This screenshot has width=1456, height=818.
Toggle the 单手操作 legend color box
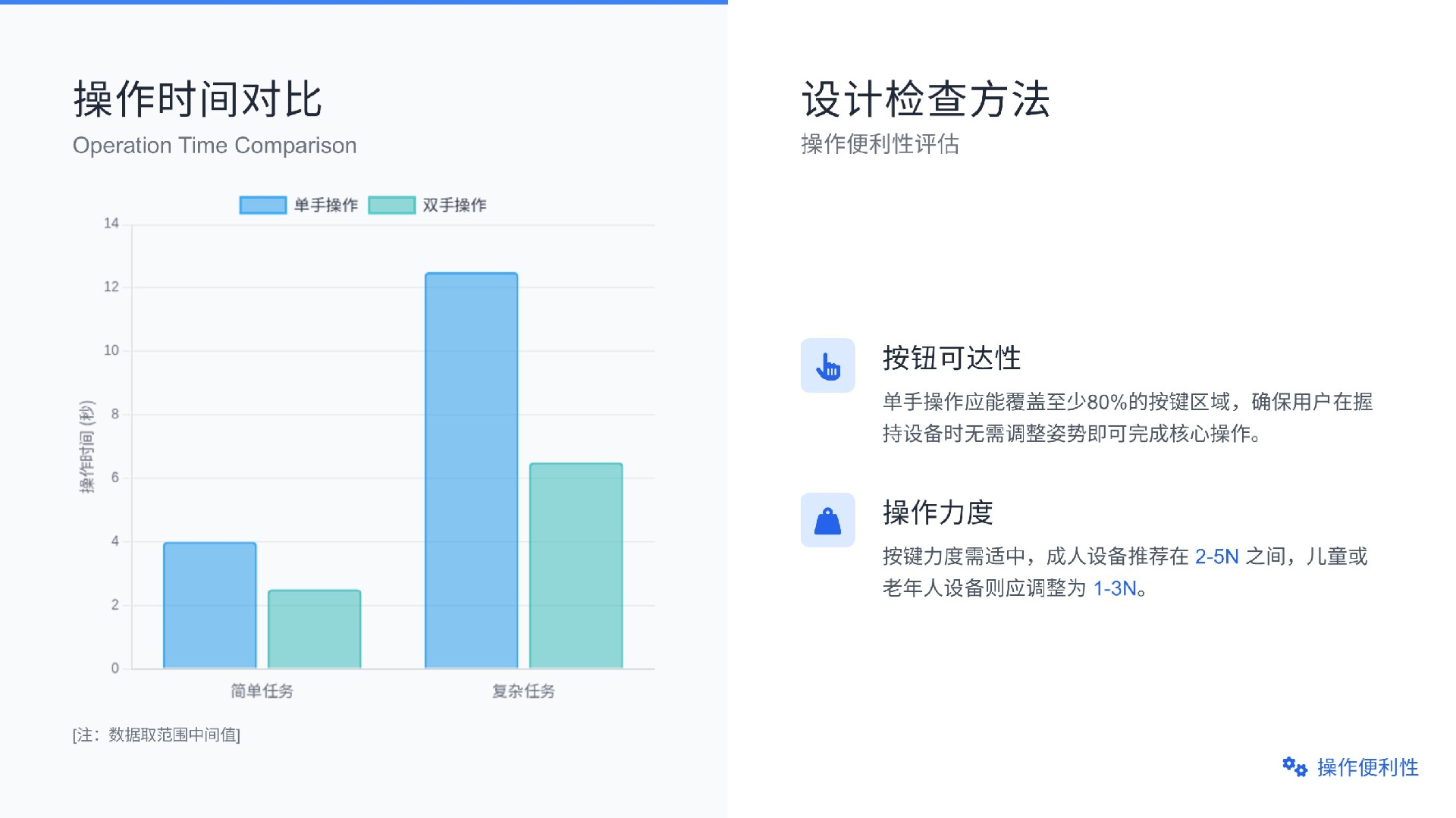pyautogui.click(x=262, y=205)
